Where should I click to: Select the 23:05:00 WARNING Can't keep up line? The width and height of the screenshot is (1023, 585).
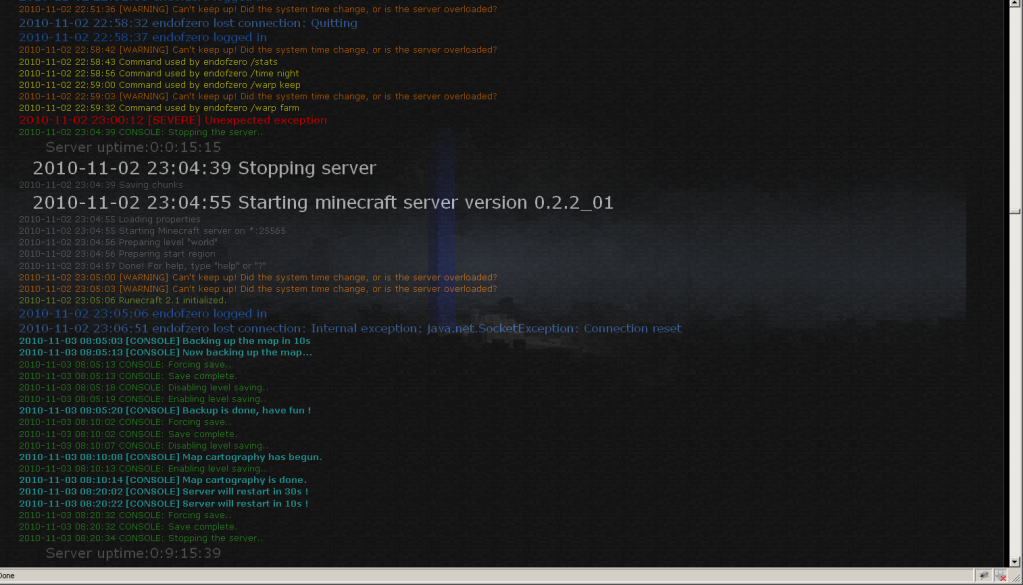pyautogui.click(x=258, y=277)
